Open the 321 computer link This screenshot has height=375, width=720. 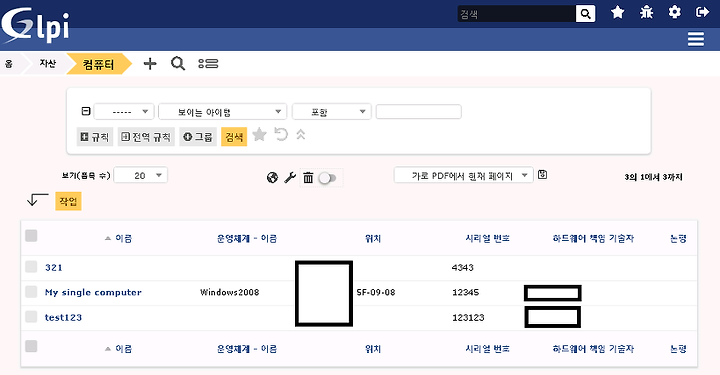[x=54, y=268]
